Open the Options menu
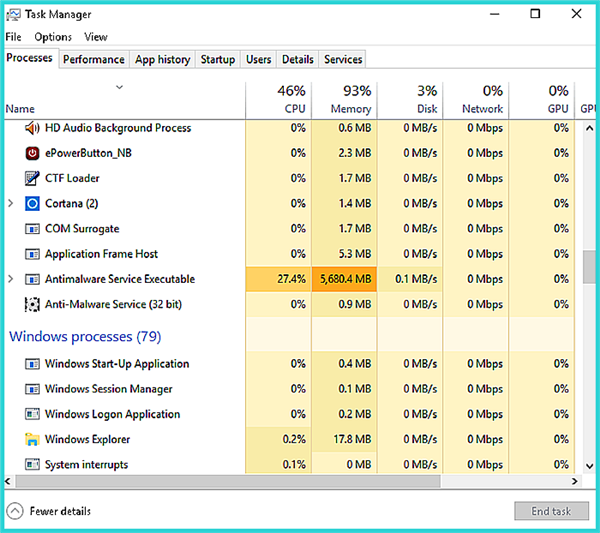This screenshot has height=533, width=600. [x=53, y=37]
